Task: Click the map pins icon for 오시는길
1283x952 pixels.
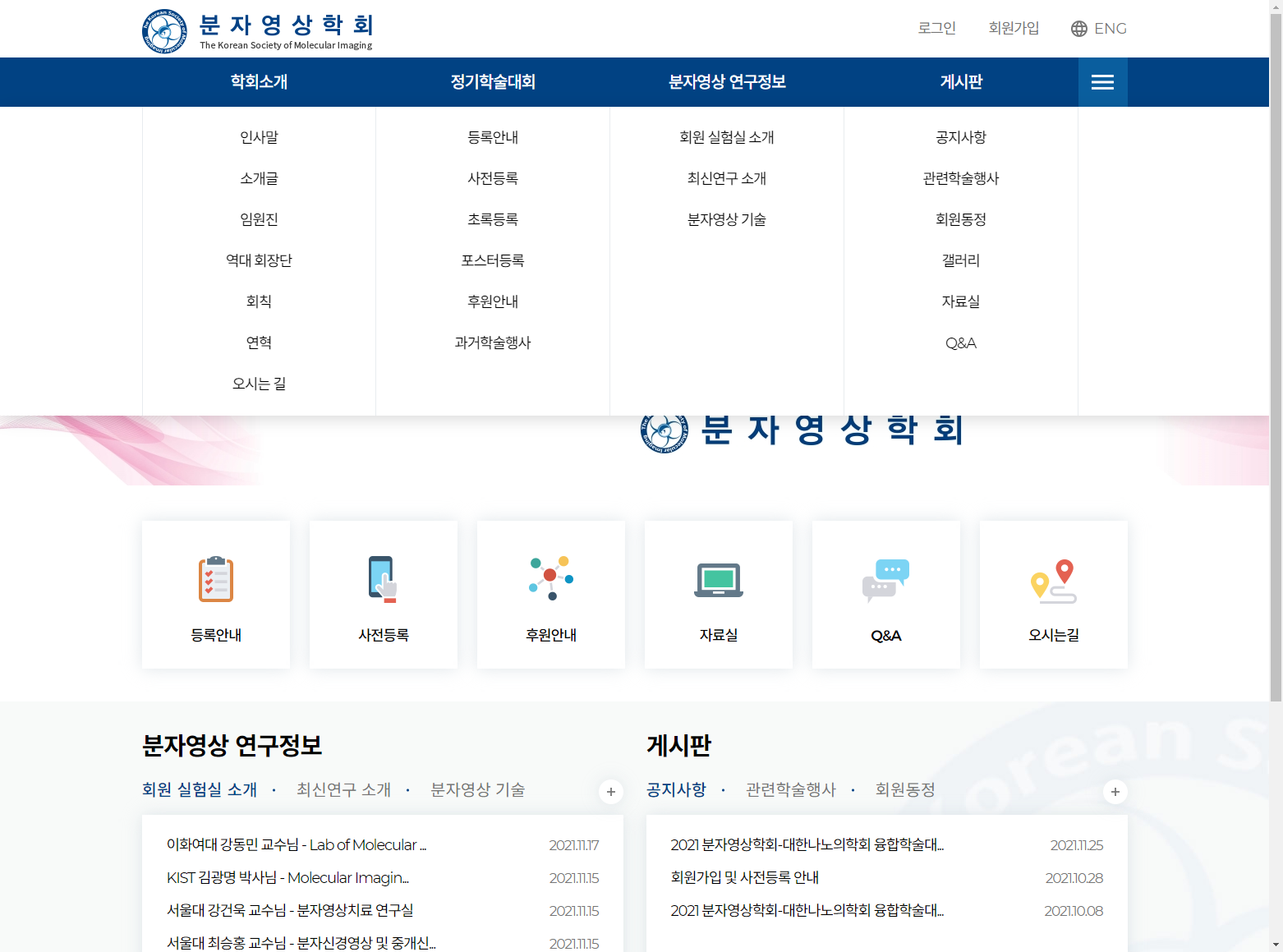Action: point(1053,582)
